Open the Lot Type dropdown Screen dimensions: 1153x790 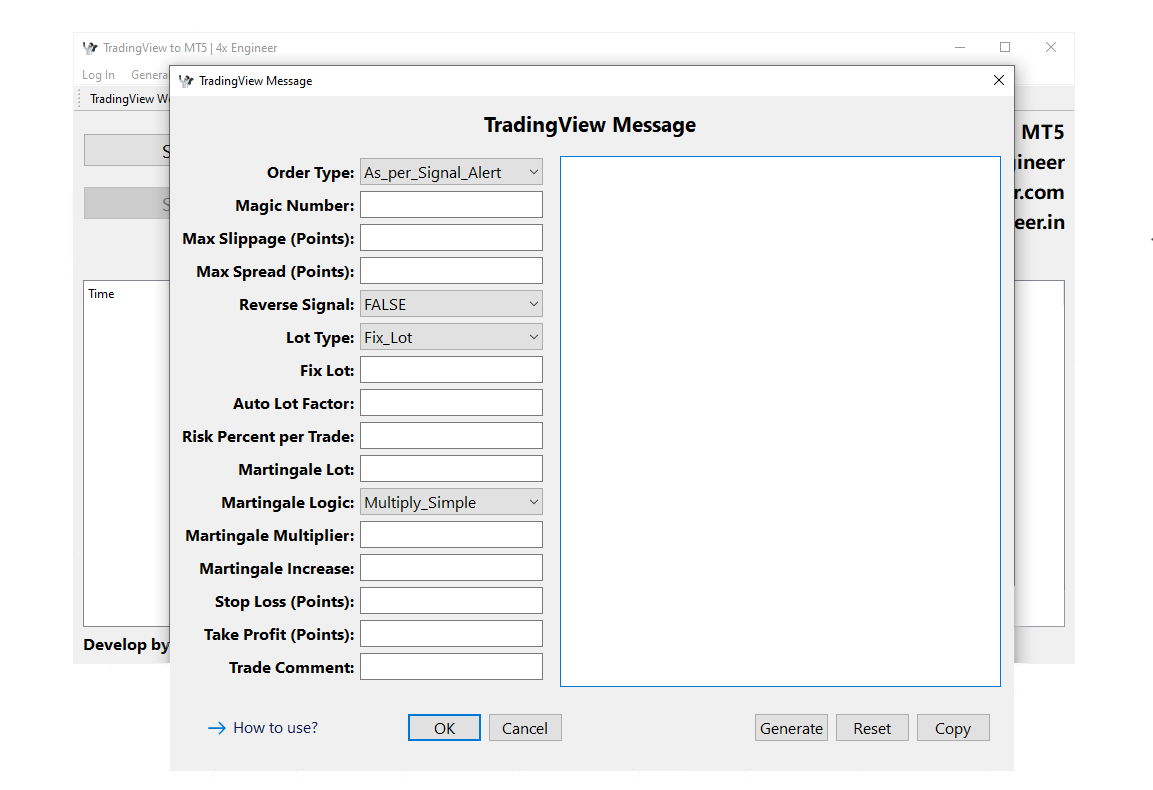pyautogui.click(x=451, y=338)
